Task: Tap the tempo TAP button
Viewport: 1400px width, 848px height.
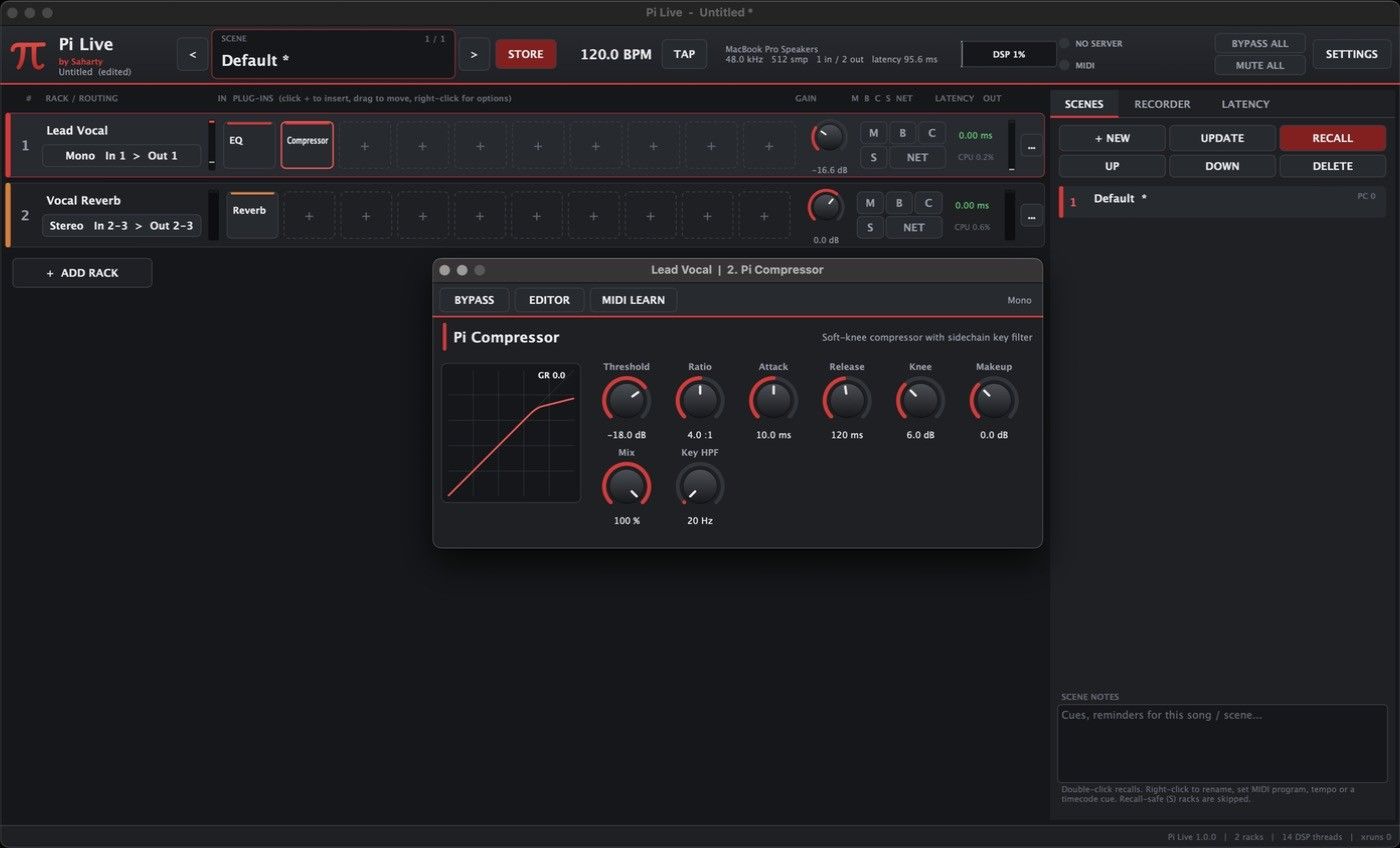Action: (x=684, y=54)
